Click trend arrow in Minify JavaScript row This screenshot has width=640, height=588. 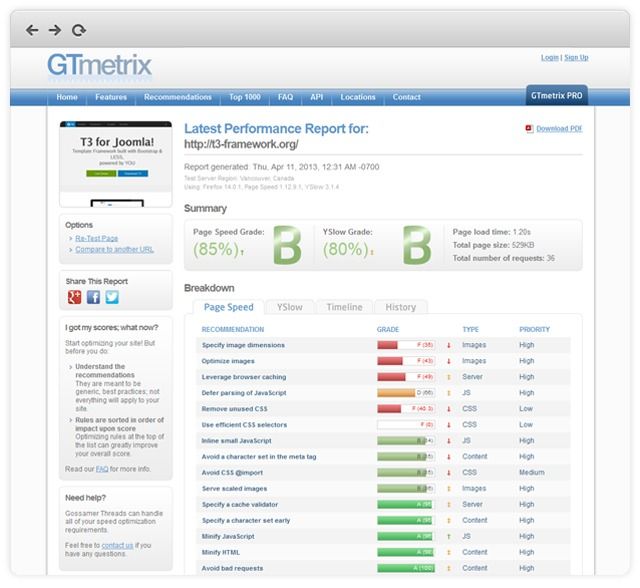(x=449, y=537)
